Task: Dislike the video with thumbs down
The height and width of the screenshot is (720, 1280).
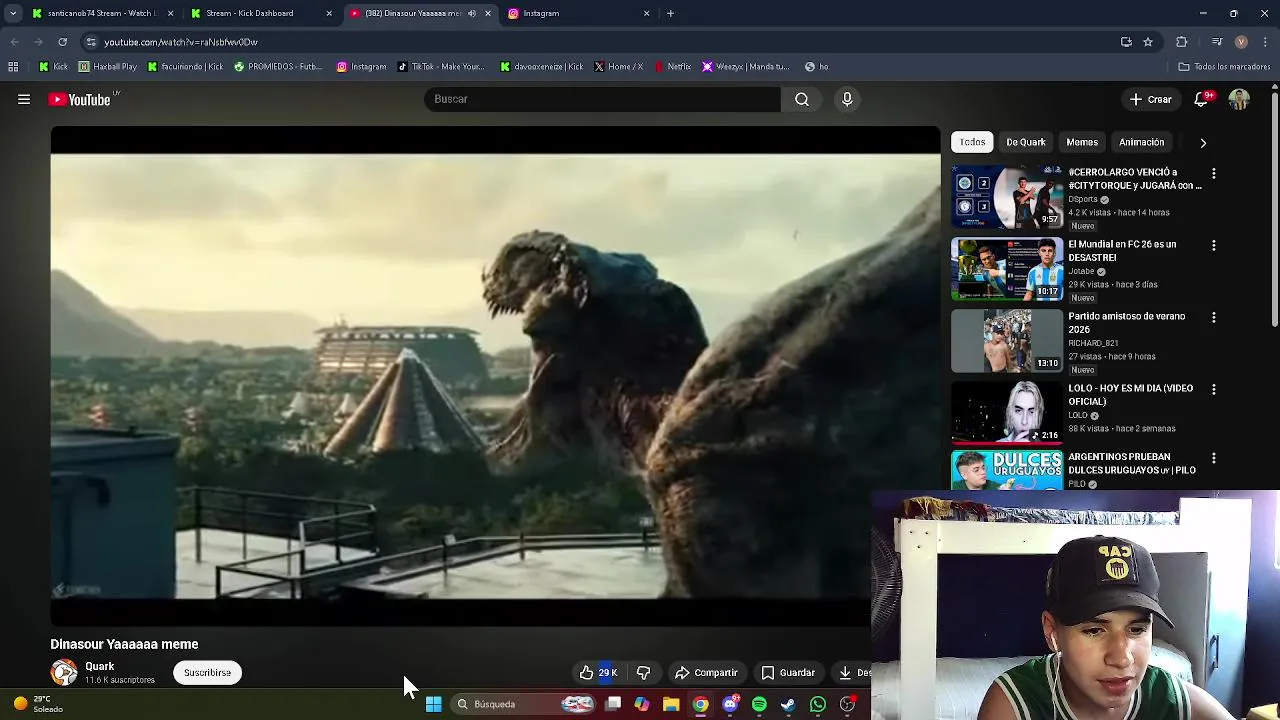Action: (644, 673)
